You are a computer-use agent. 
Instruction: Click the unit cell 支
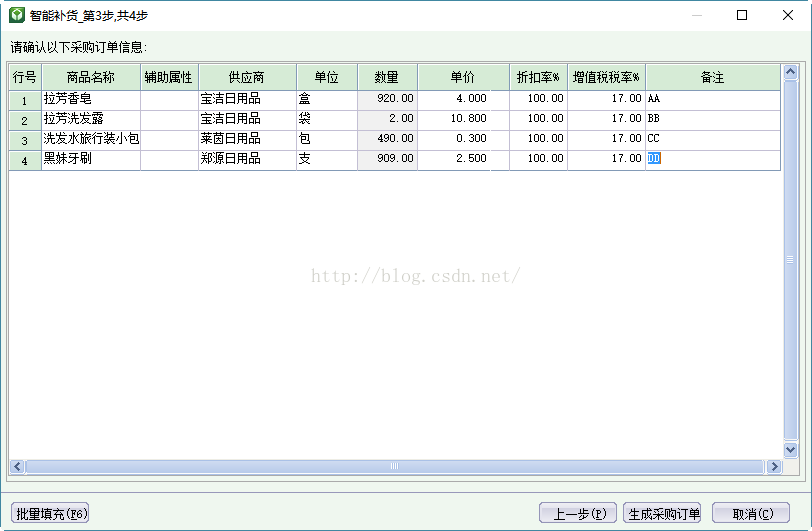(327, 160)
